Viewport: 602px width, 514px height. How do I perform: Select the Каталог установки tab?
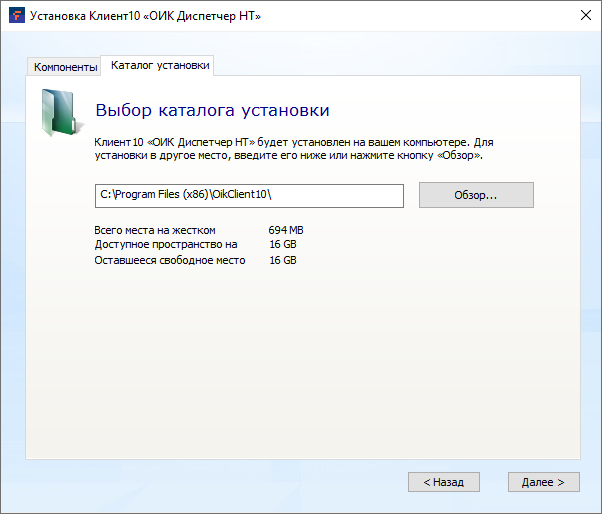(x=160, y=66)
